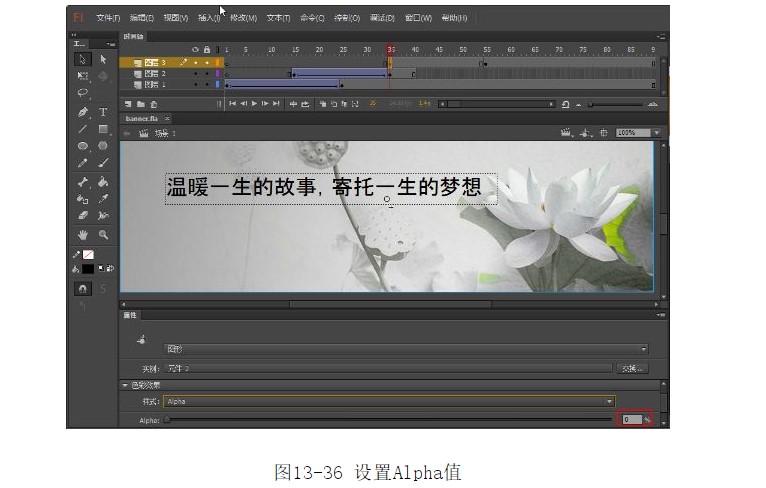Screen dimensions: 766x488
Task: Activate the Zoom magnifier tool
Action: pyautogui.click(x=103, y=236)
